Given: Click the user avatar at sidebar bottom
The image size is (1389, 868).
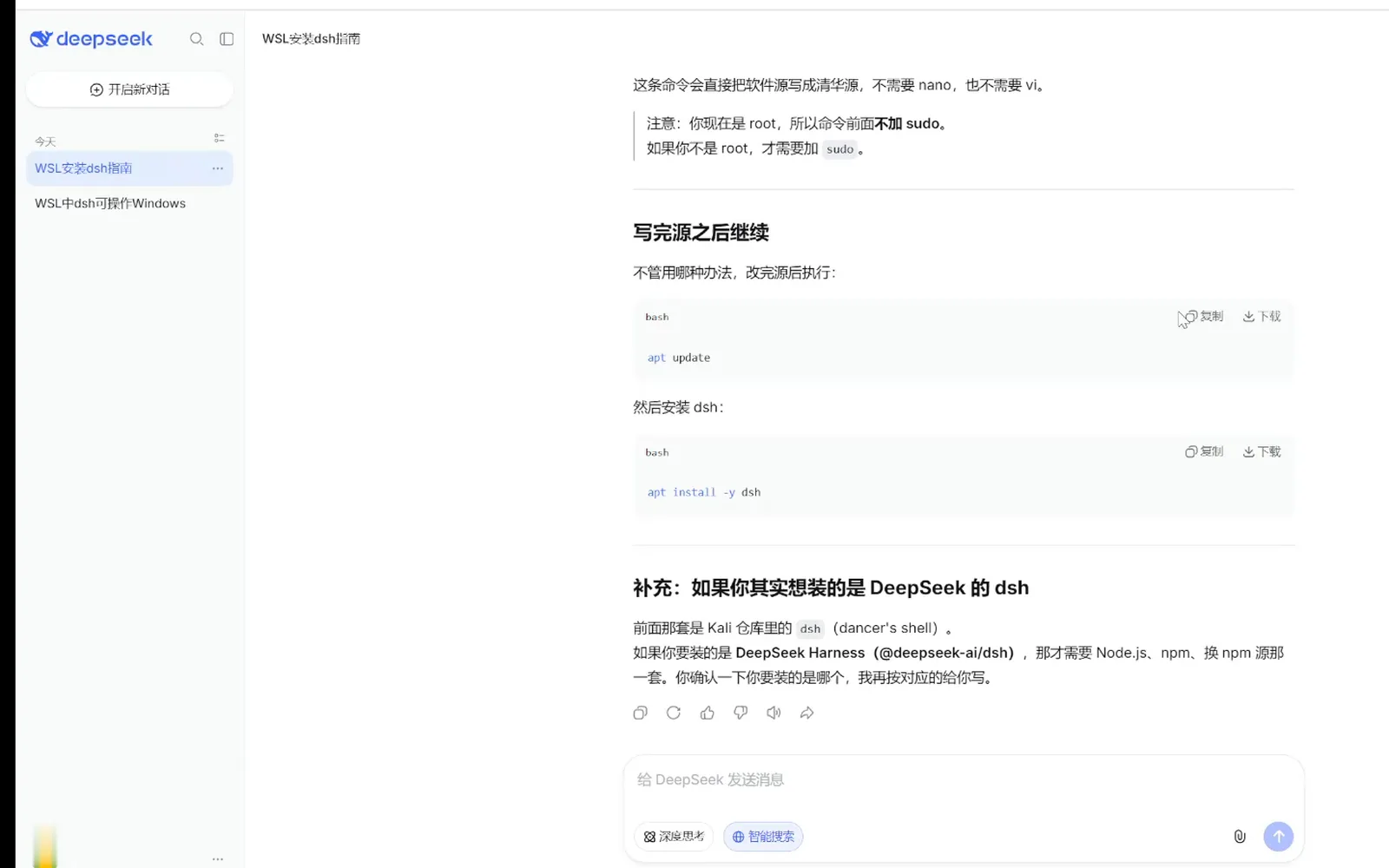Looking at the screenshot, I should [x=44, y=847].
